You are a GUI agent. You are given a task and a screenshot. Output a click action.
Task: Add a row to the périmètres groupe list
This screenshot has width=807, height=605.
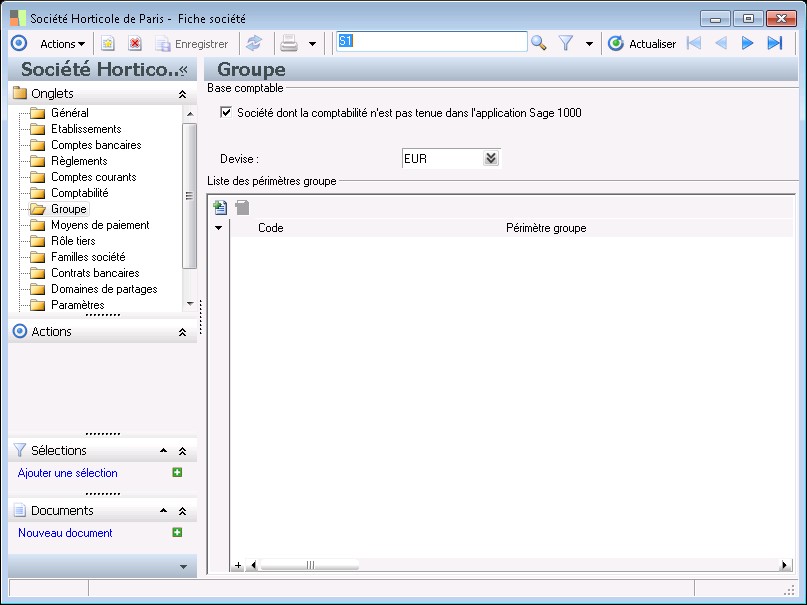tap(221, 207)
